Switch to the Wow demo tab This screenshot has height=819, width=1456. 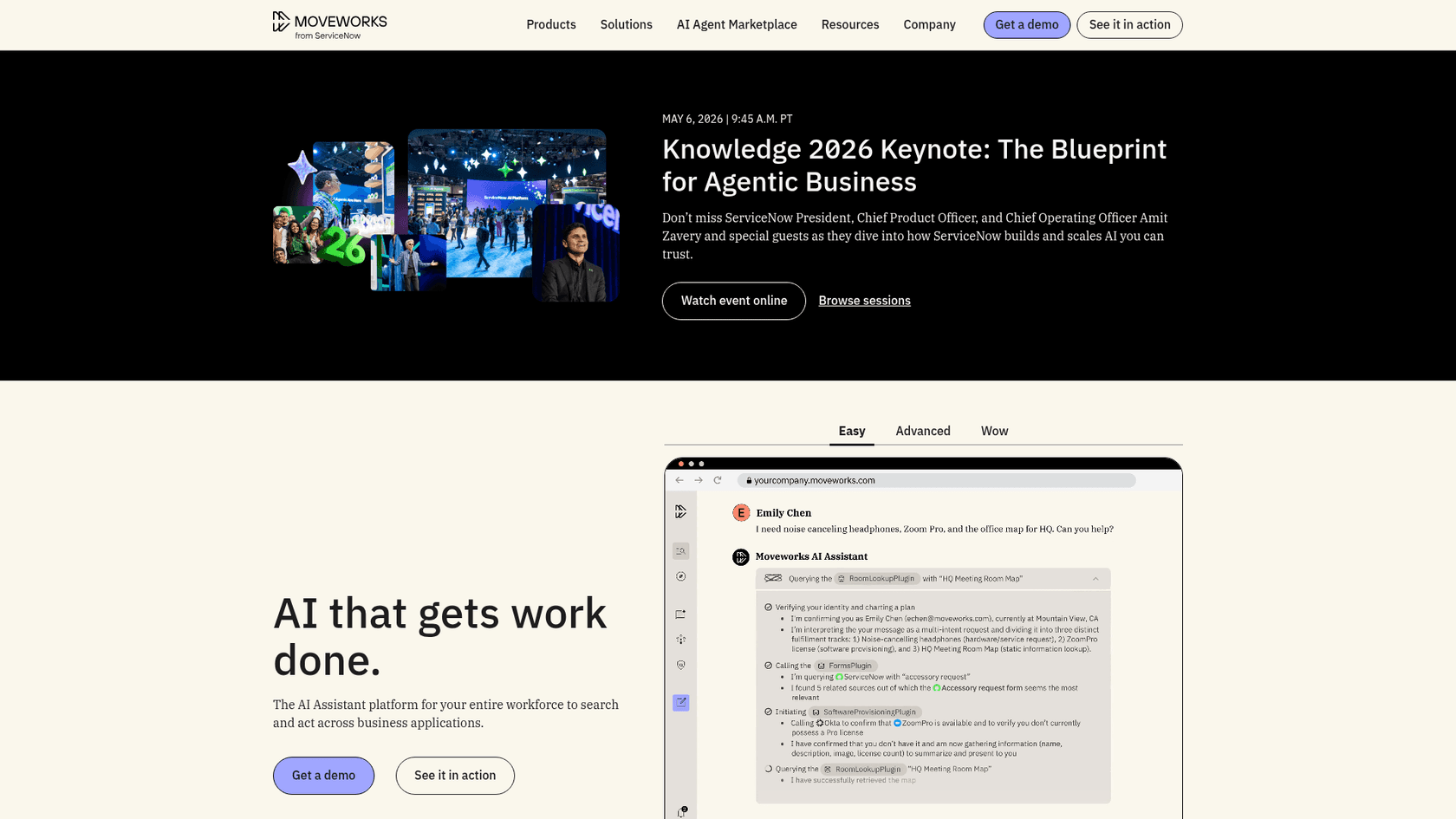[x=994, y=431]
